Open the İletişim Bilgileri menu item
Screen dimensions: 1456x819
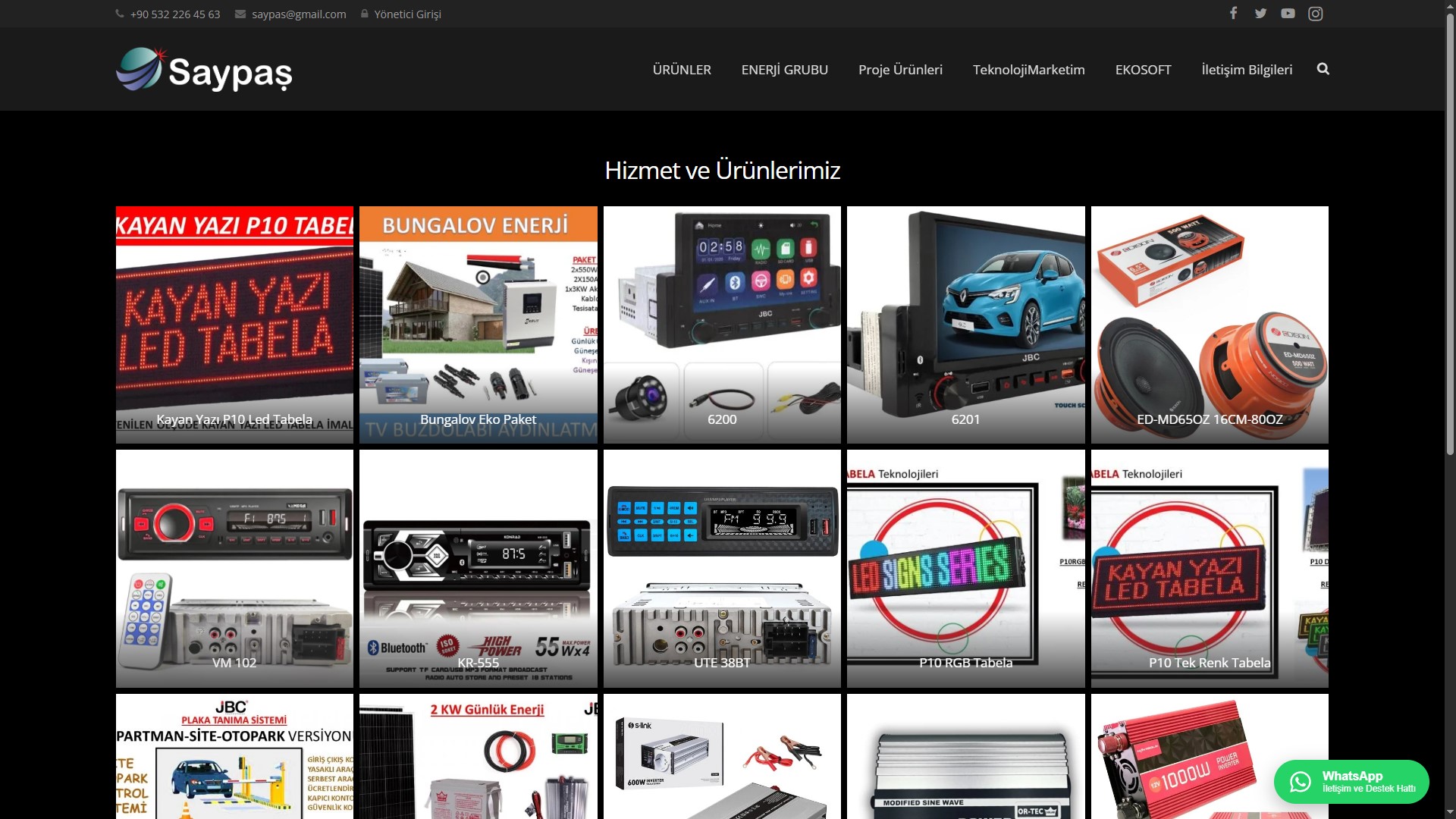pos(1247,70)
